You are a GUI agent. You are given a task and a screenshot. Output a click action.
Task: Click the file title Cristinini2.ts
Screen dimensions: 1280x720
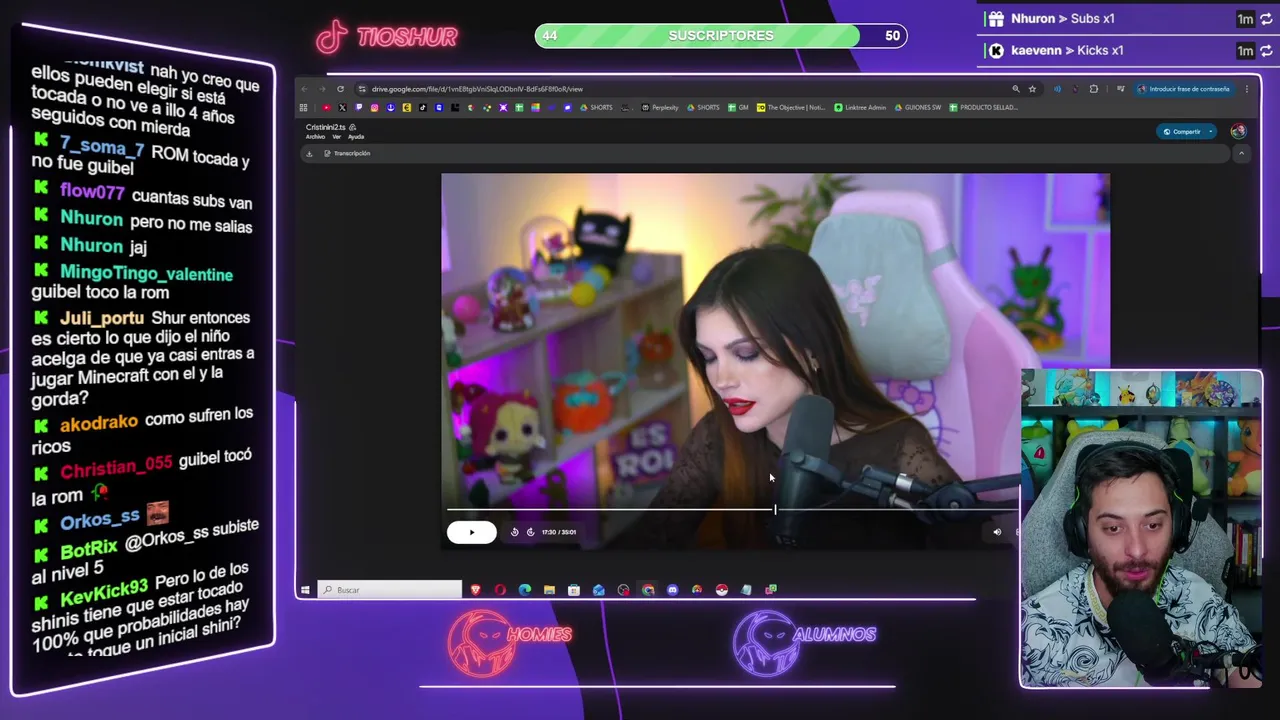click(x=326, y=127)
